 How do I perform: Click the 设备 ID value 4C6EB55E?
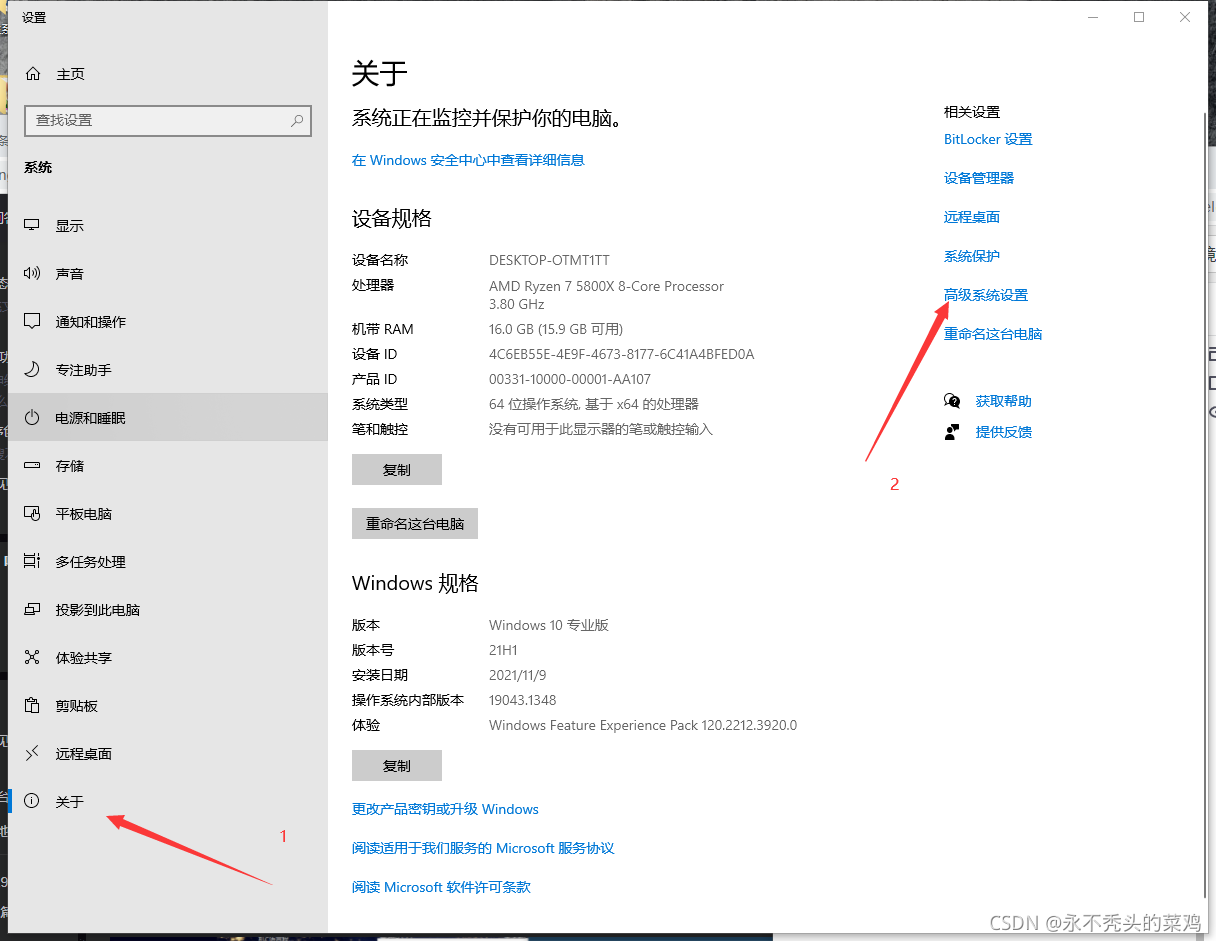(x=621, y=354)
